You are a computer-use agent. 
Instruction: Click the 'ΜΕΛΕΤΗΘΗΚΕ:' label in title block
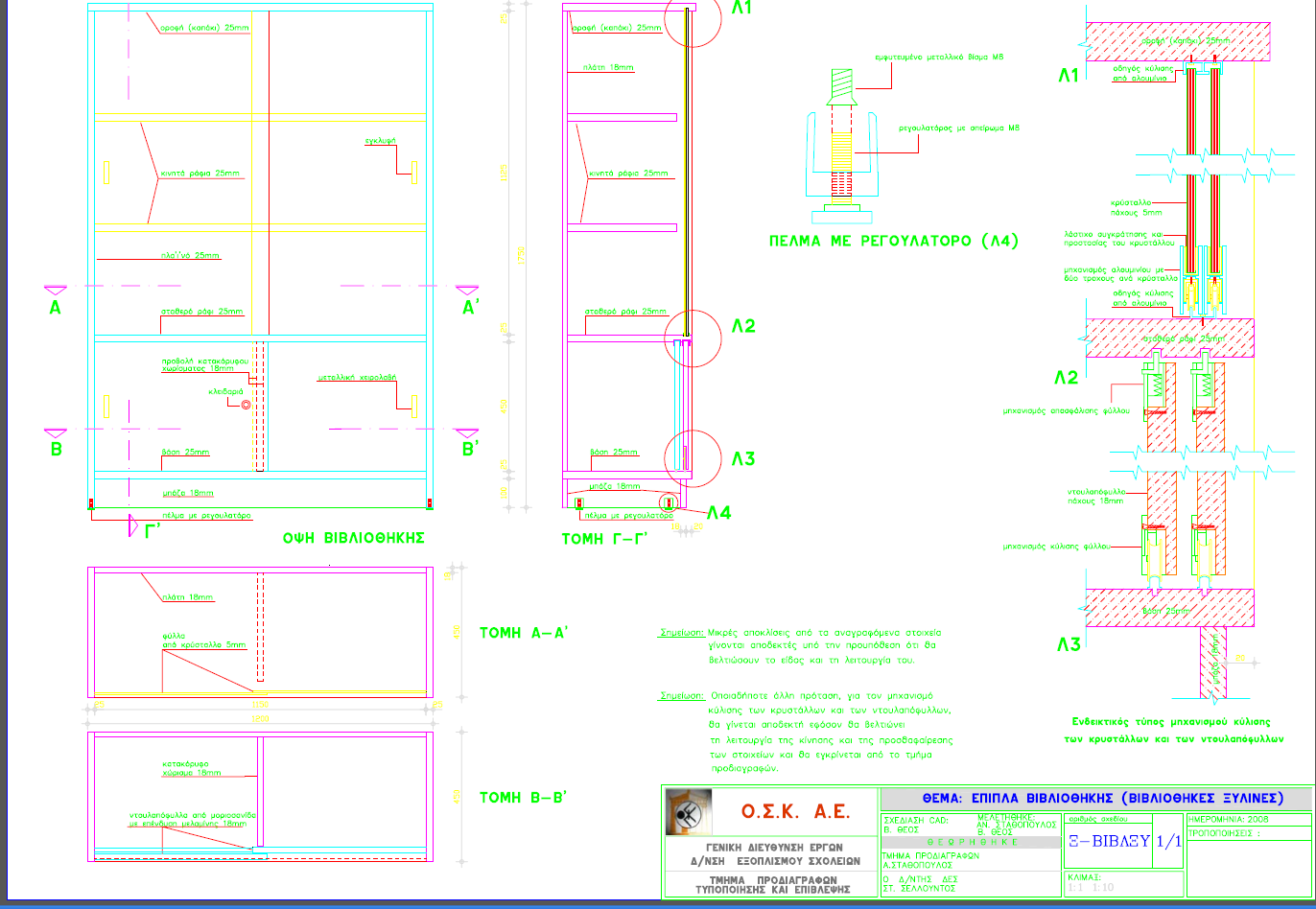tap(1007, 816)
